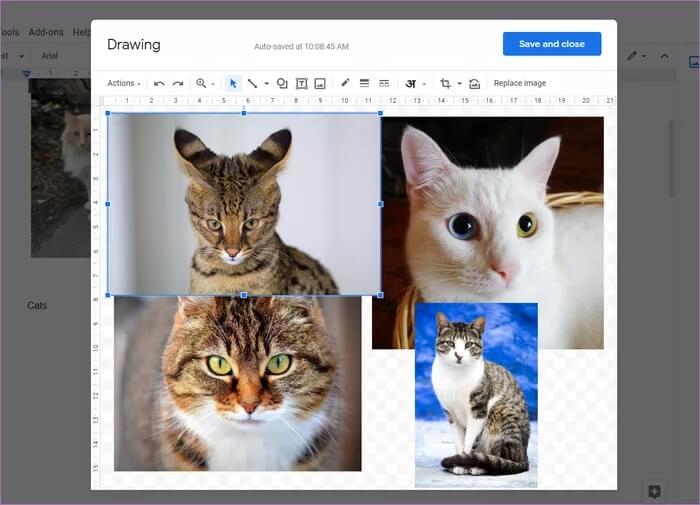
Task: Click the Cats text in the document
Action: pyautogui.click(x=37, y=306)
